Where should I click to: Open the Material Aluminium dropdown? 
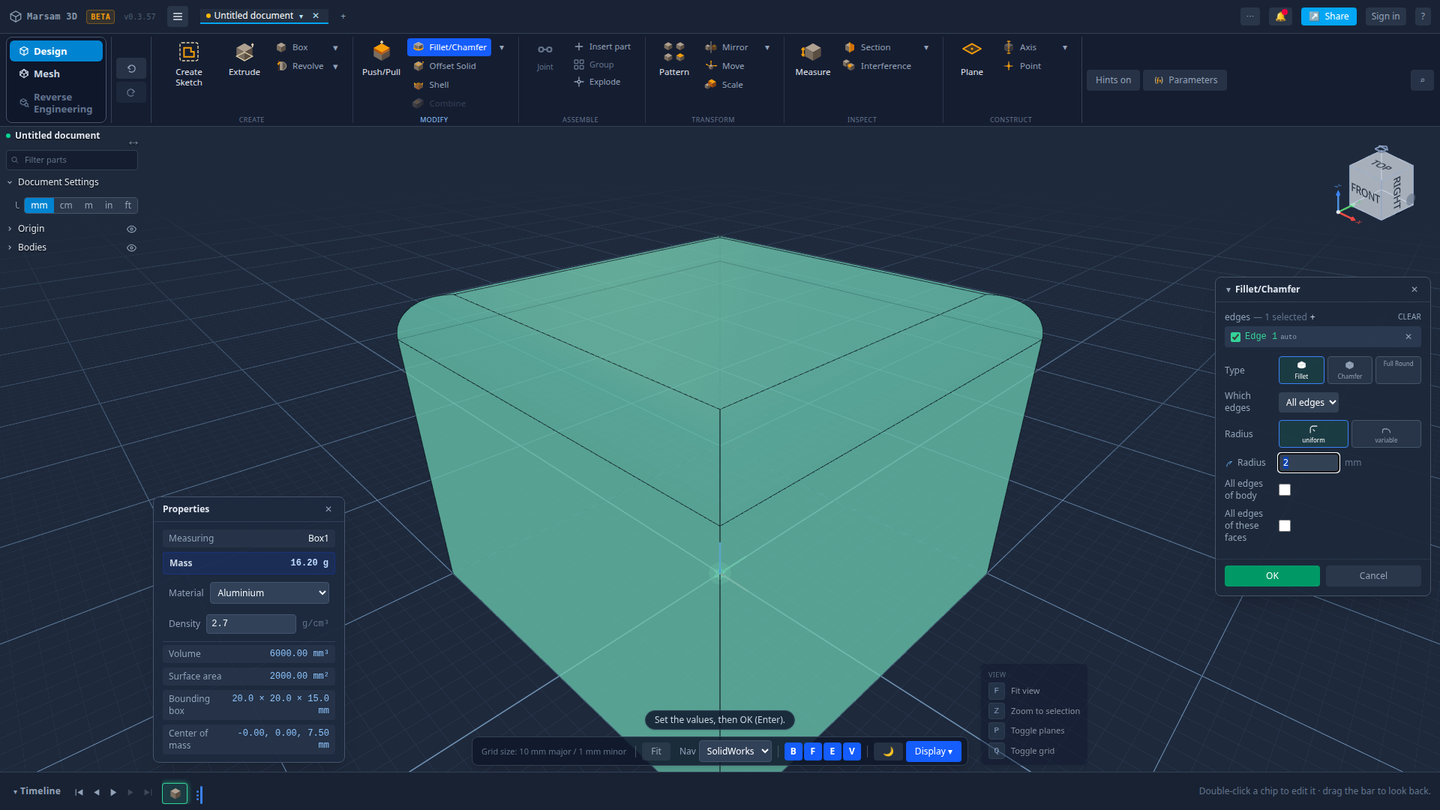pyautogui.click(x=269, y=593)
